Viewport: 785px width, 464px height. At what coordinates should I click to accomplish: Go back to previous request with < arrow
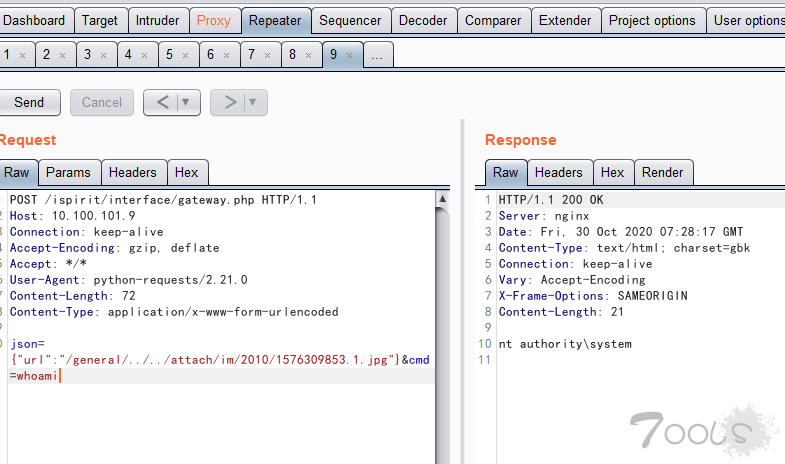point(162,103)
